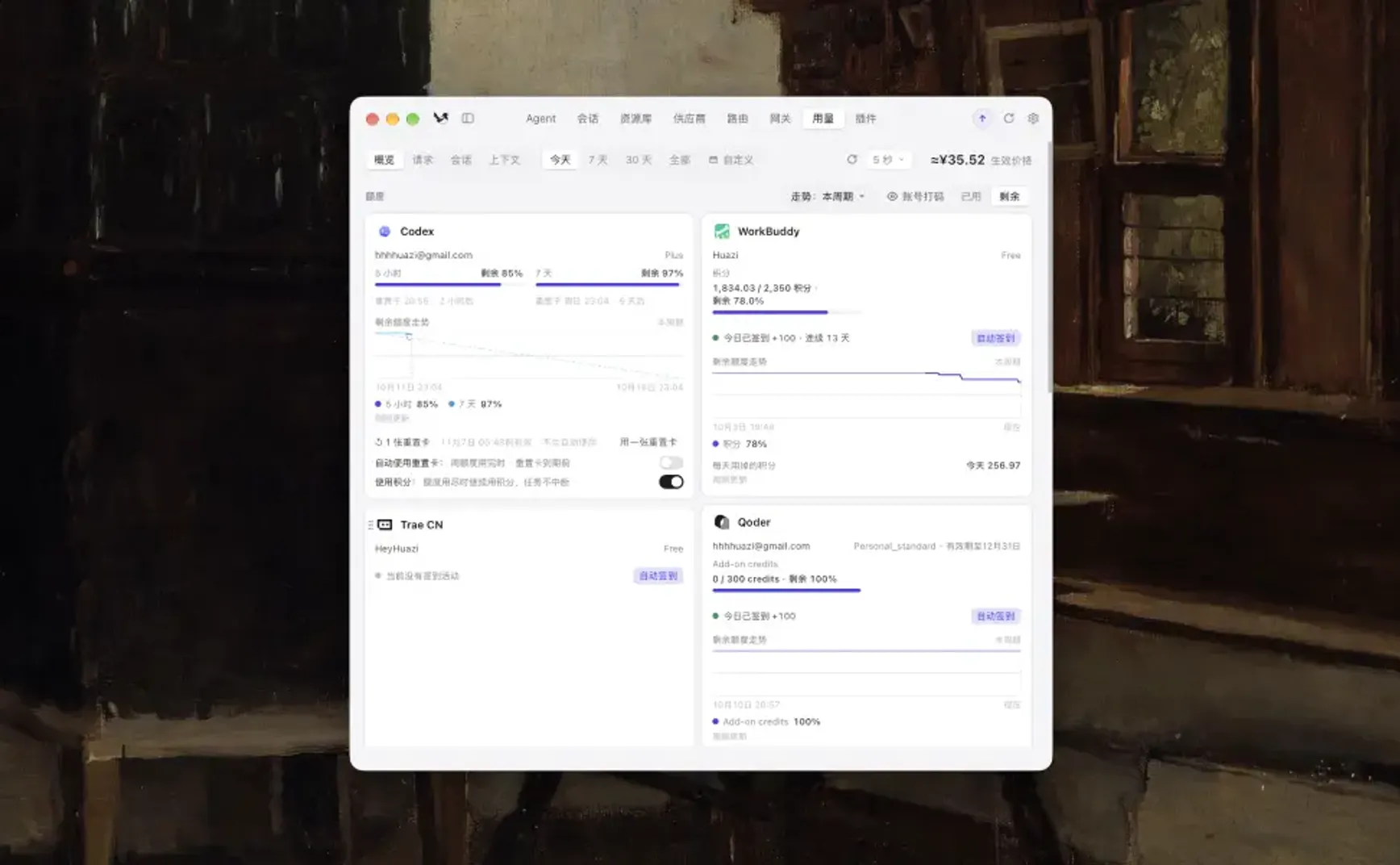The image size is (1400, 865).
Task: Click the reload icon in the title bar
Action: pyautogui.click(x=1008, y=118)
